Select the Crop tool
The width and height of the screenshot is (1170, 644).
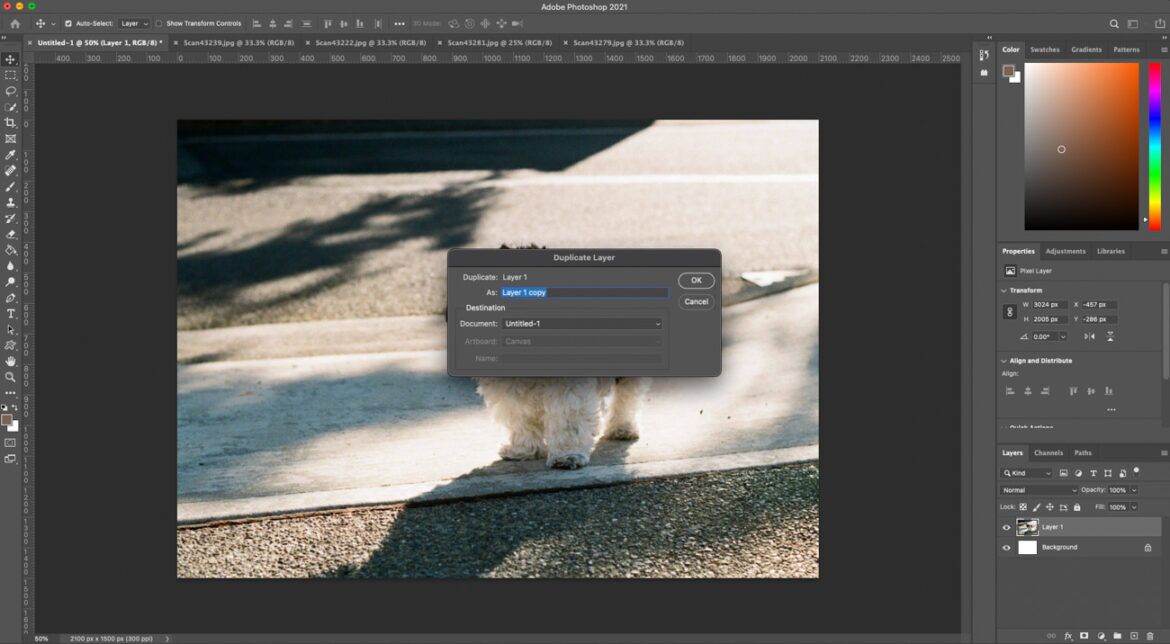tap(11, 122)
